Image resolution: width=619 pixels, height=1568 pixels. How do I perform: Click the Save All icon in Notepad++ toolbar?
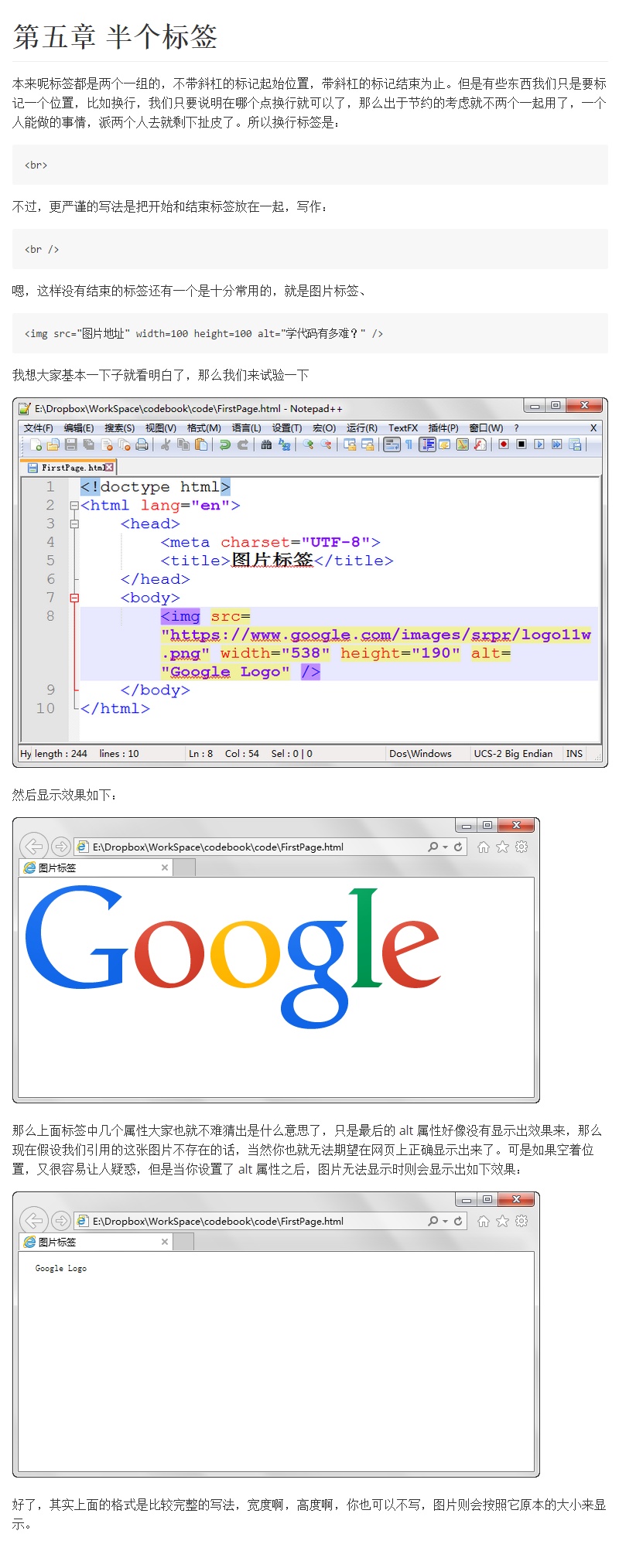pyautogui.click(x=88, y=445)
